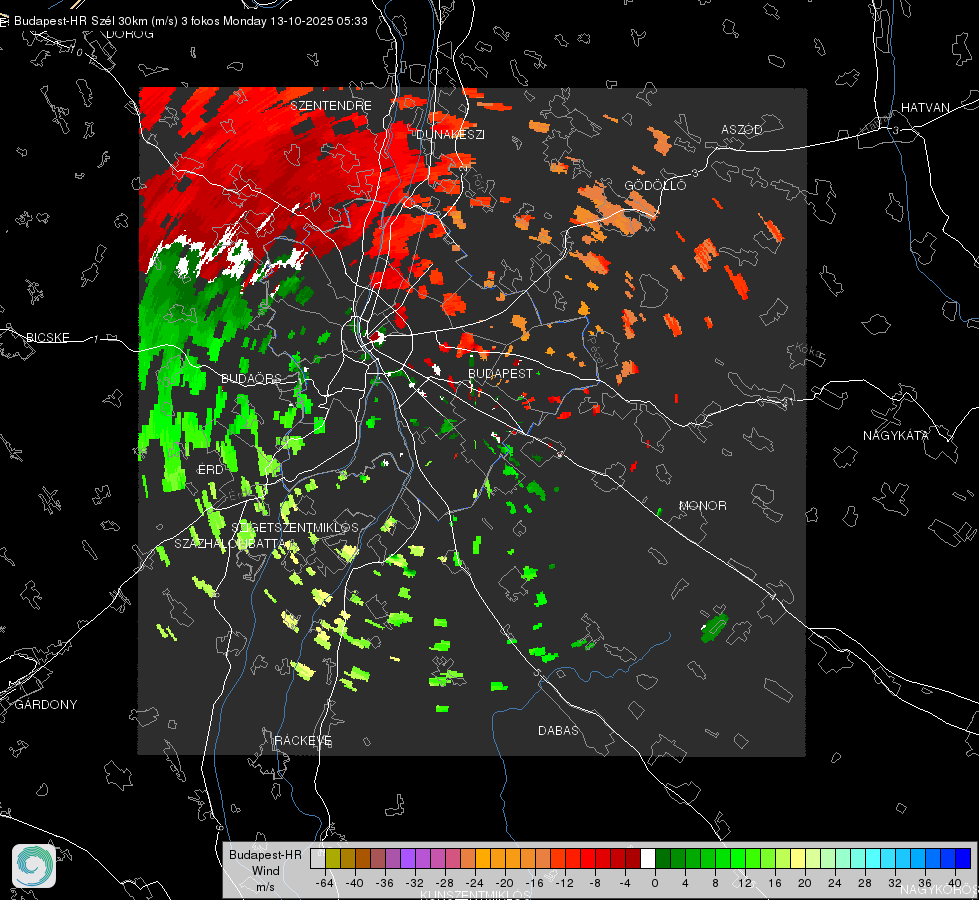
Task: Click the 'BICSKE' map label
Action: [x=47, y=337]
